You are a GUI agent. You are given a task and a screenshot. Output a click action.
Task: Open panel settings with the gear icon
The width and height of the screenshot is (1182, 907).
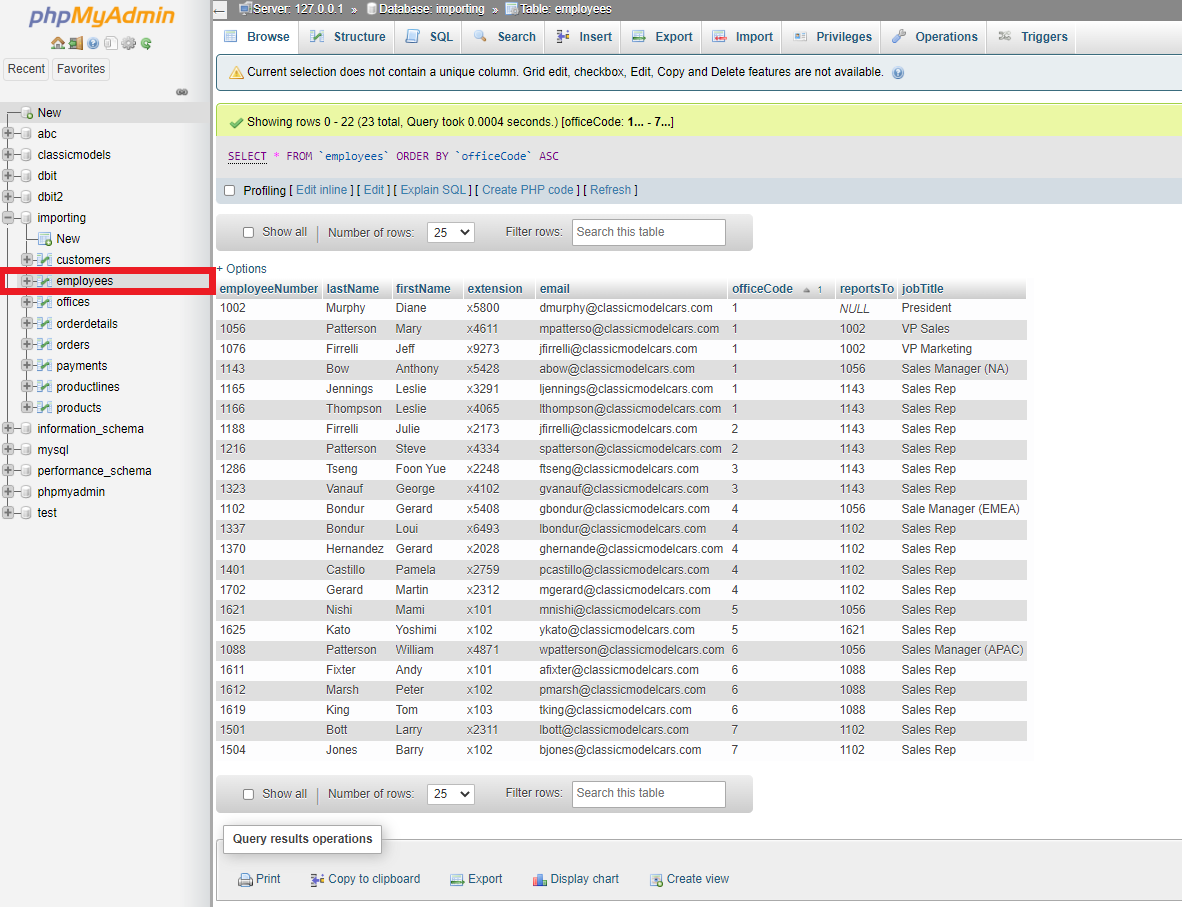[128, 44]
